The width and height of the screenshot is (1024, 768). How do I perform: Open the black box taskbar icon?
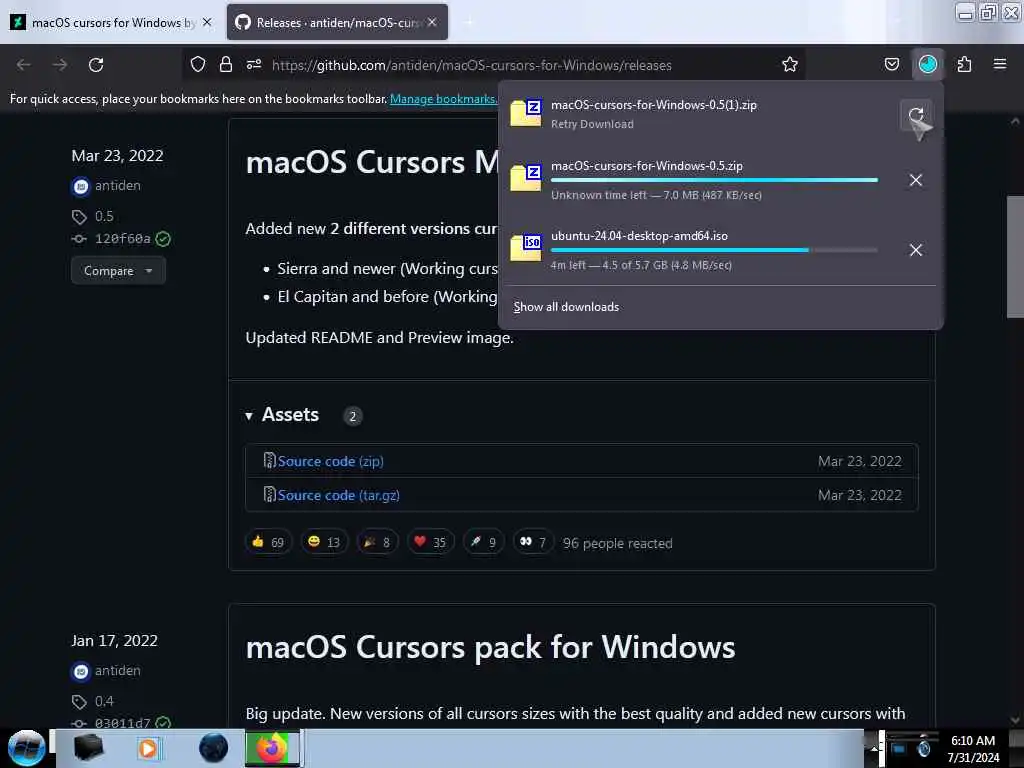[x=89, y=748]
